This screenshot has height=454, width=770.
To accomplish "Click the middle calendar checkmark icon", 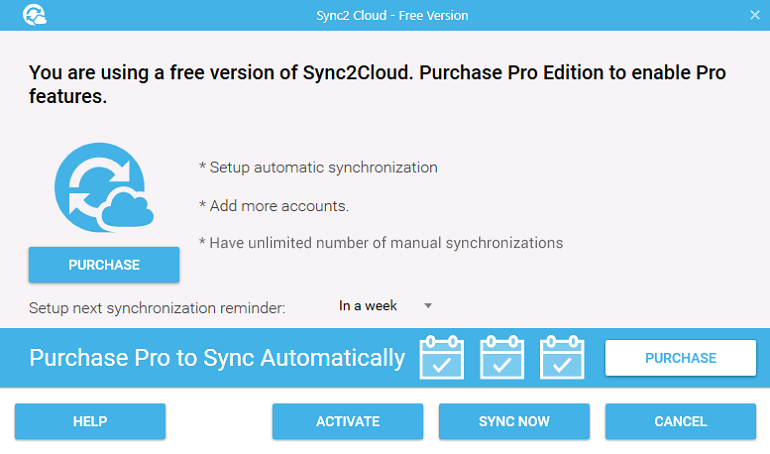I will click(501, 357).
